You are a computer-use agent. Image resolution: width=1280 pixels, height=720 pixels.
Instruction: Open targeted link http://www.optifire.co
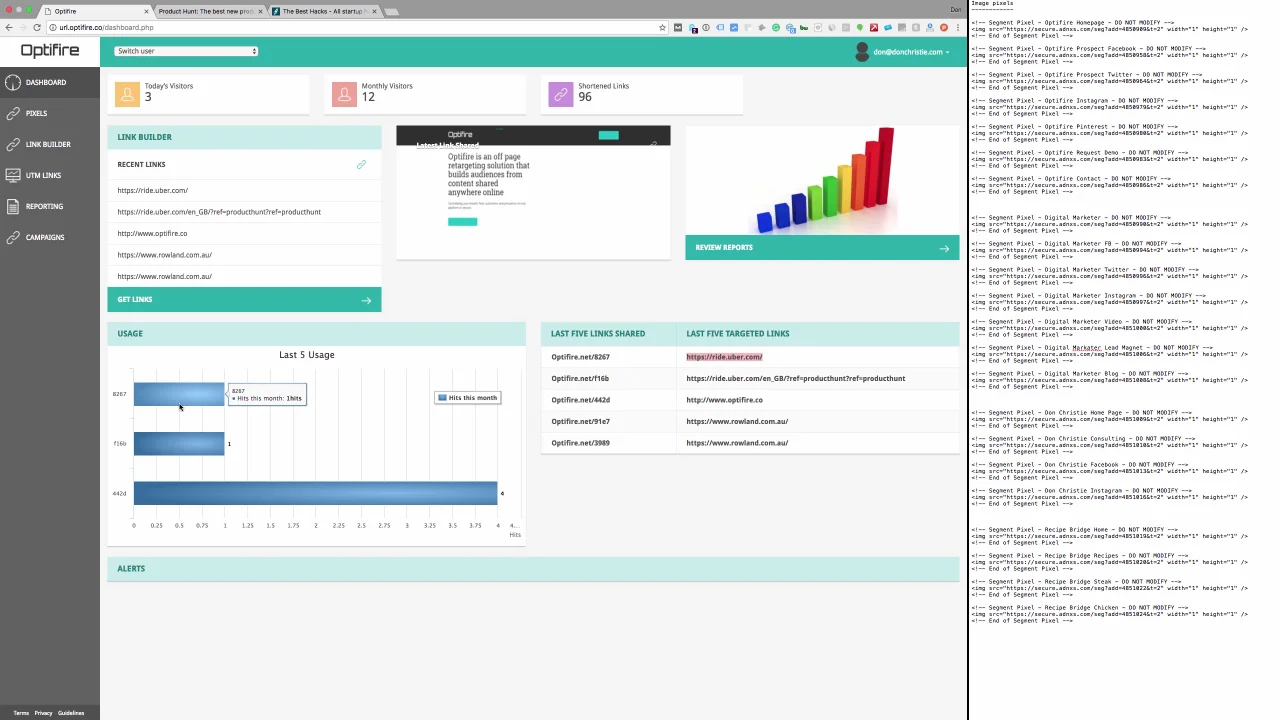tap(724, 400)
